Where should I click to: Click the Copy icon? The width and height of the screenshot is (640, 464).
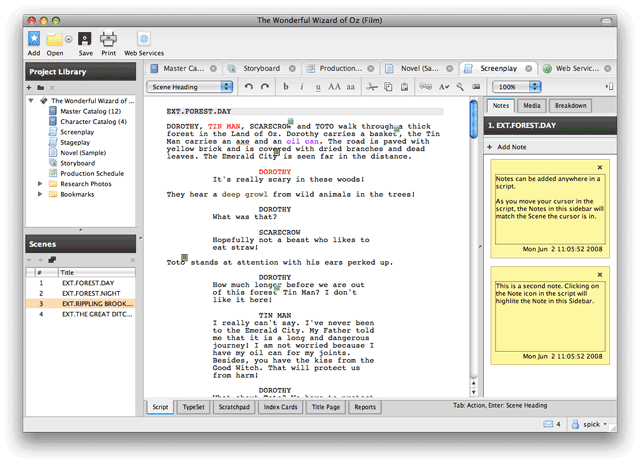388,87
